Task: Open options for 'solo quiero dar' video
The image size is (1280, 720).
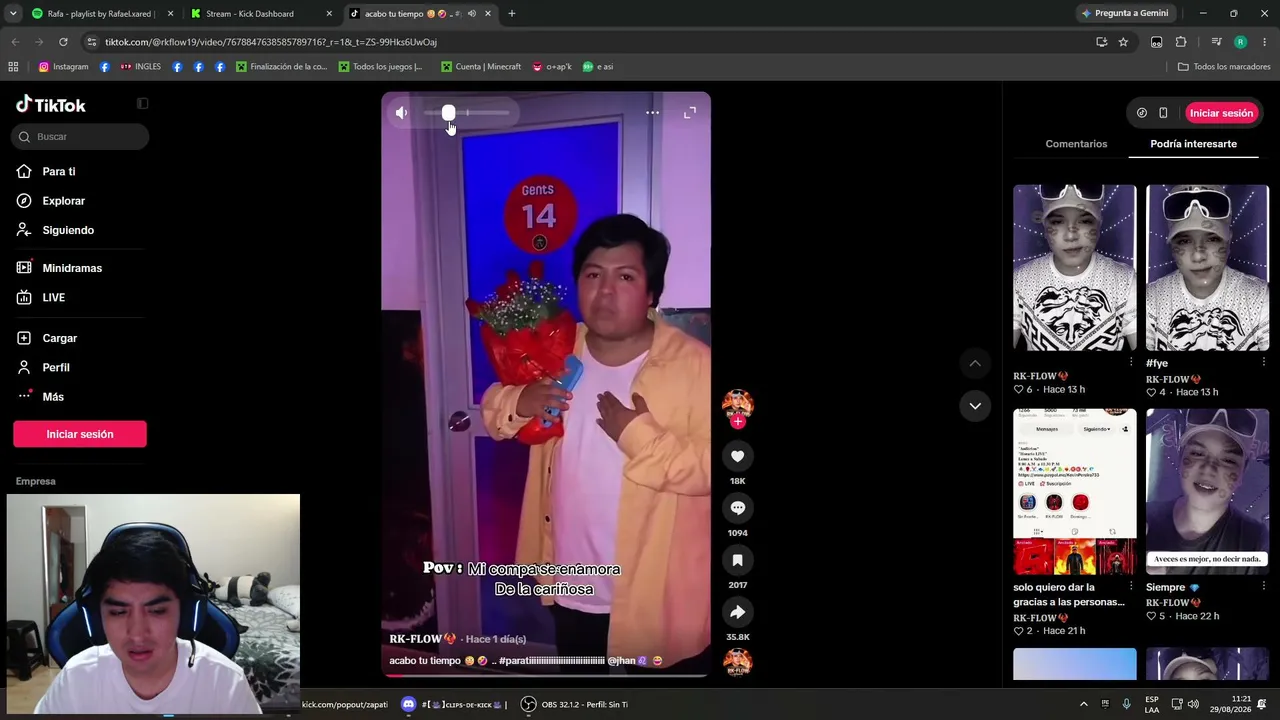Action: pos(1131,586)
